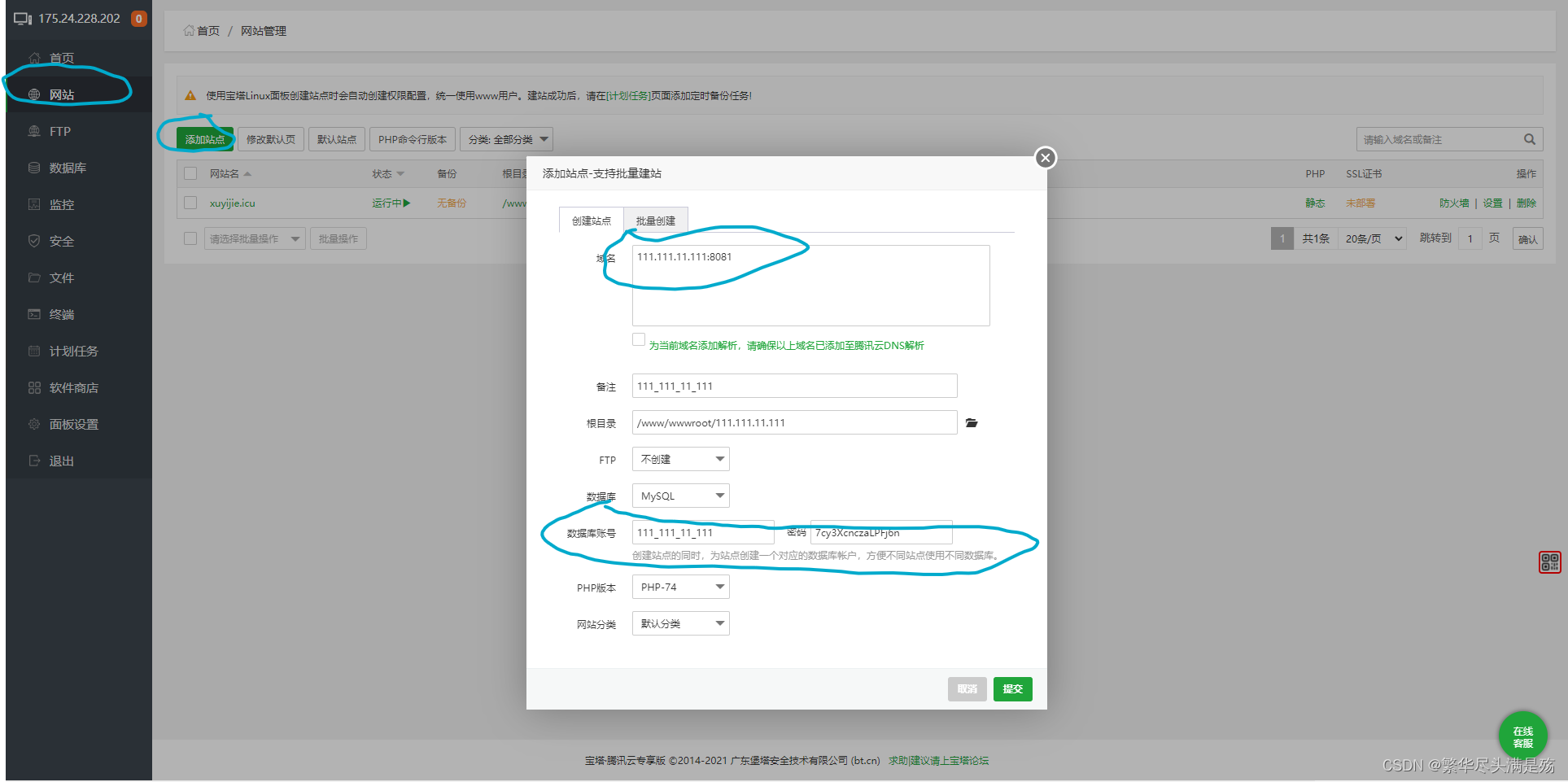The height and width of the screenshot is (782, 1568).
Task: Open the 监控 monitoring sidebar icon
Action: [34, 204]
